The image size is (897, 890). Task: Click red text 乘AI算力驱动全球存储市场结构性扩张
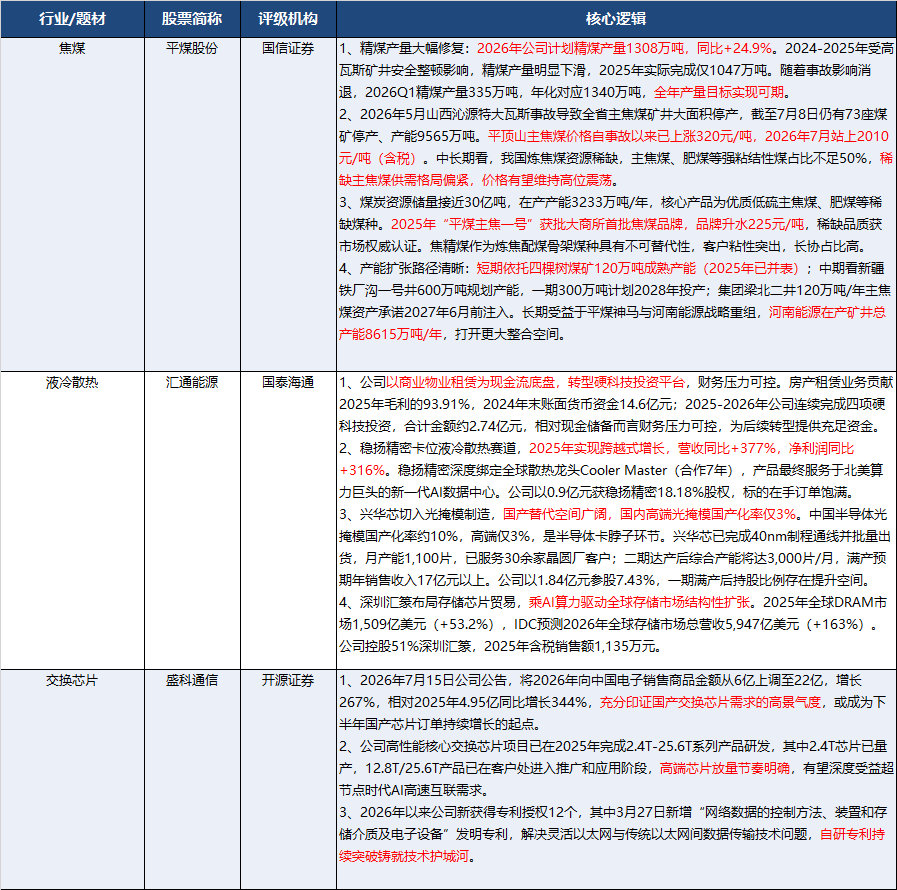click(639, 602)
